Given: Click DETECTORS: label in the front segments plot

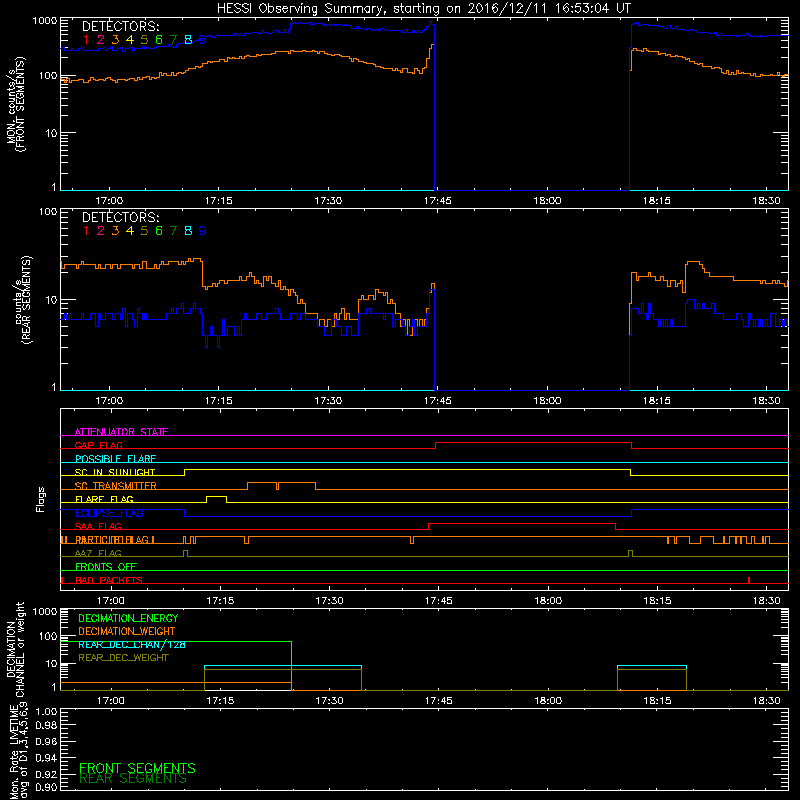Looking at the screenshot, I should click(x=120, y=27).
